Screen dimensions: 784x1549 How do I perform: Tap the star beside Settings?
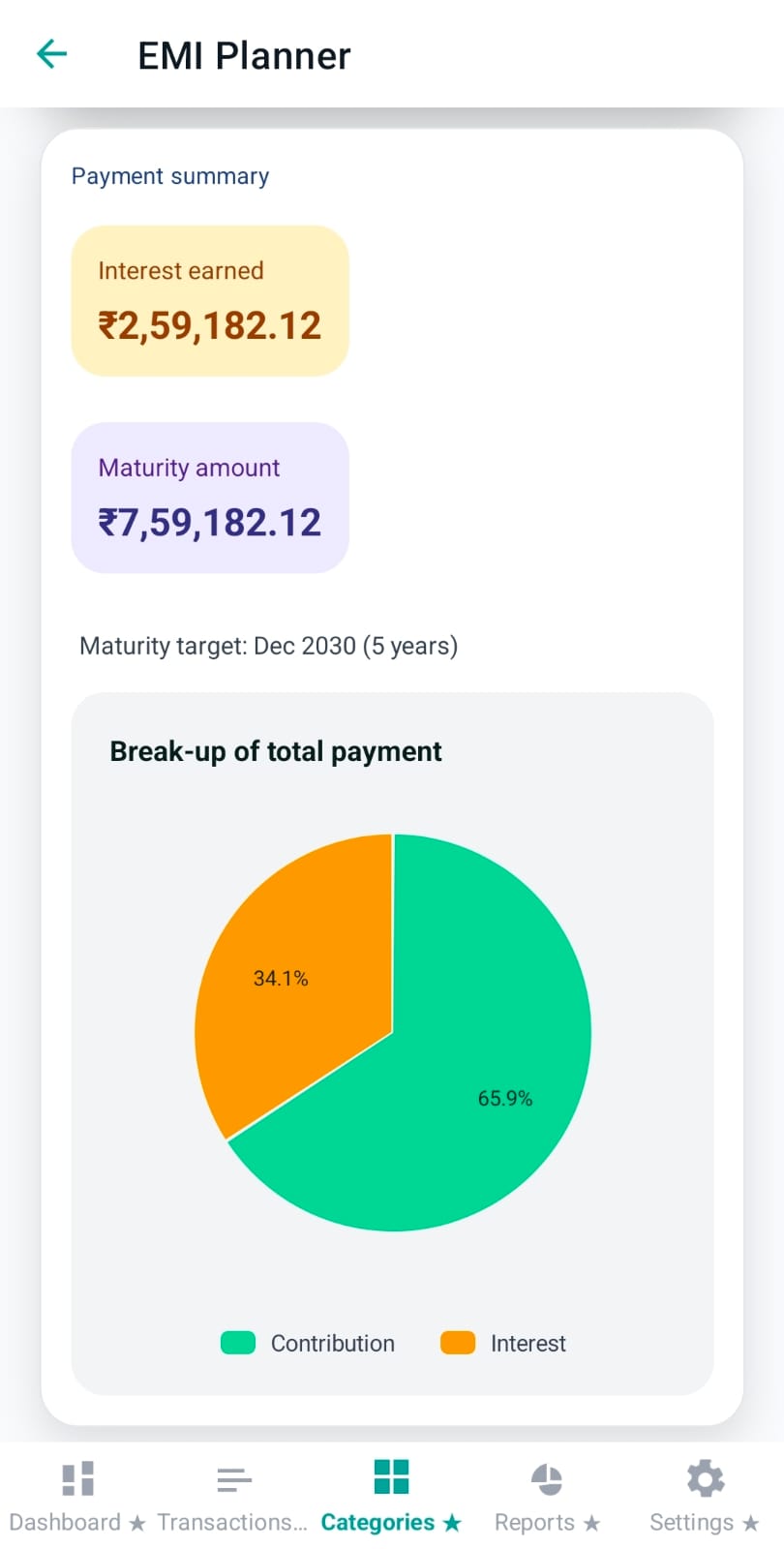pos(751,1522)
